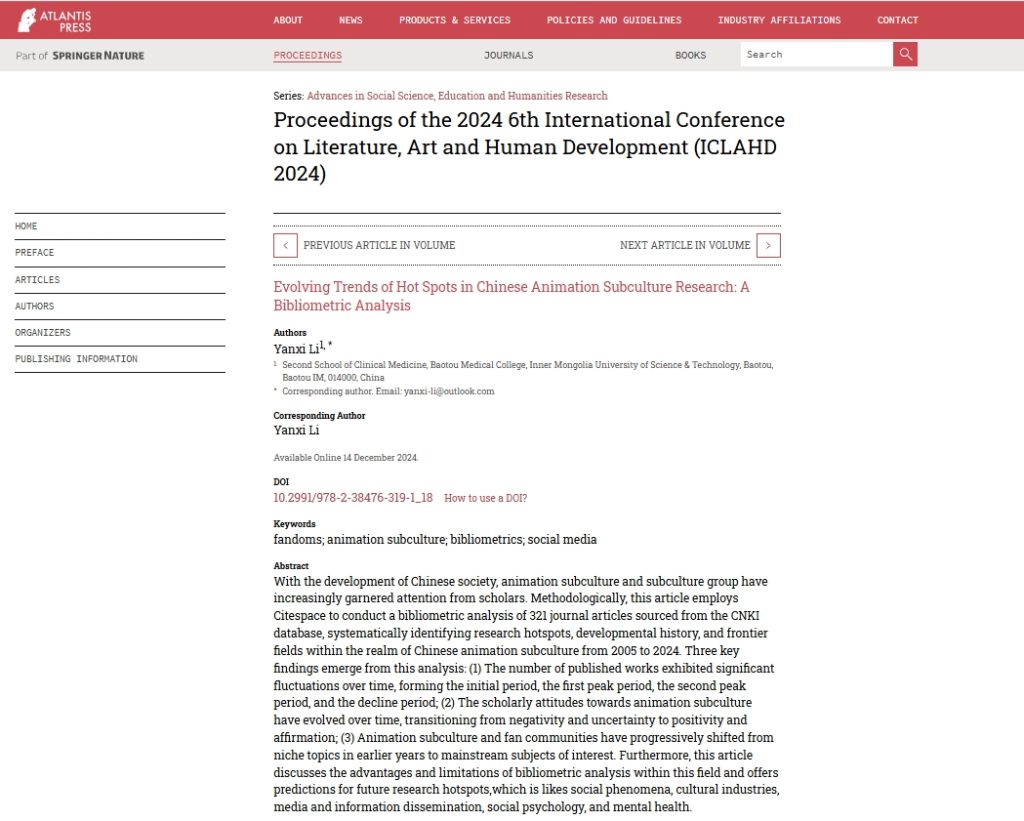Open the About menu
Image resolution: width=1024 pixels, height=821 pixels.
click(x=288, y=20)
